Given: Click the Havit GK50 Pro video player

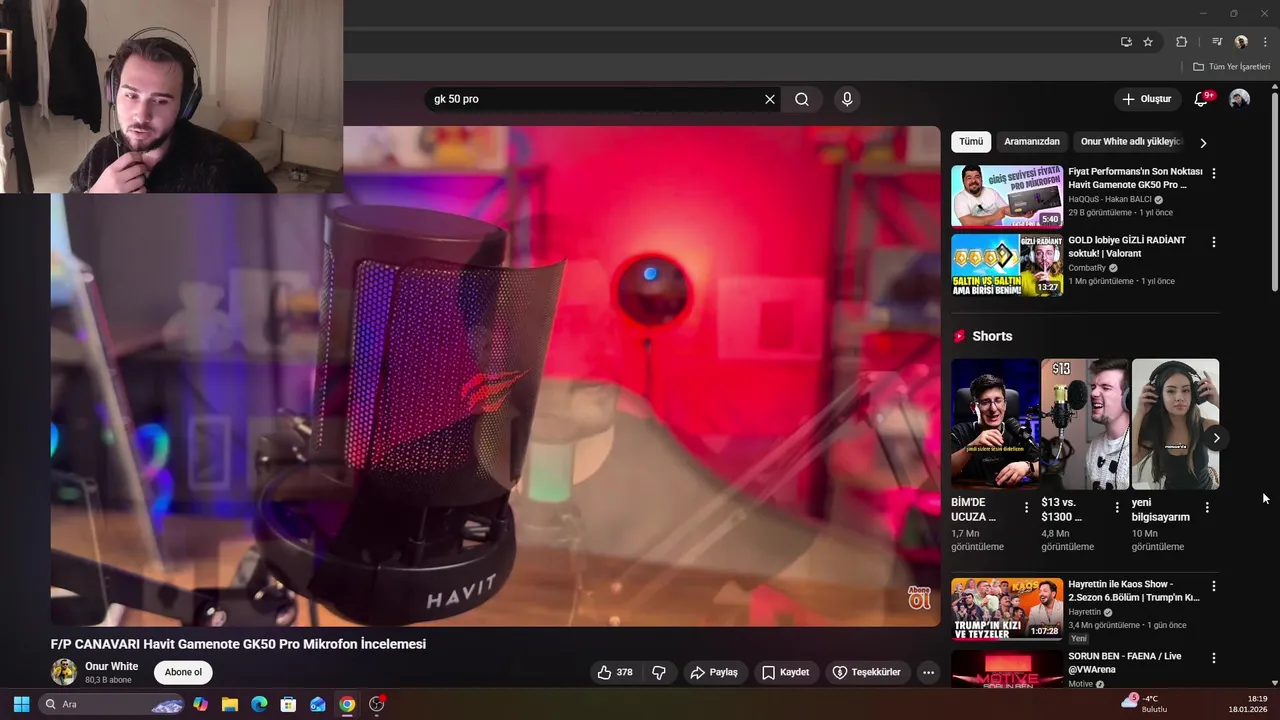Looking at the screenshot, I should pyautogui.click(x=496, y=376).
